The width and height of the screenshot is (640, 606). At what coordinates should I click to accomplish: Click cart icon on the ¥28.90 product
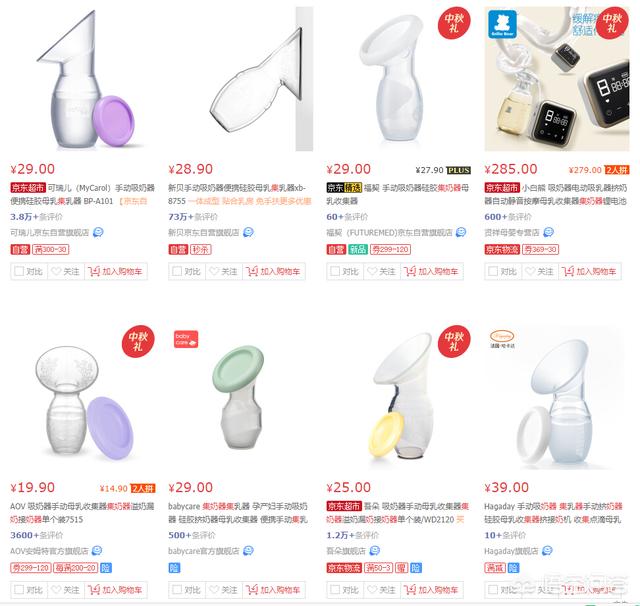point(252,271)
